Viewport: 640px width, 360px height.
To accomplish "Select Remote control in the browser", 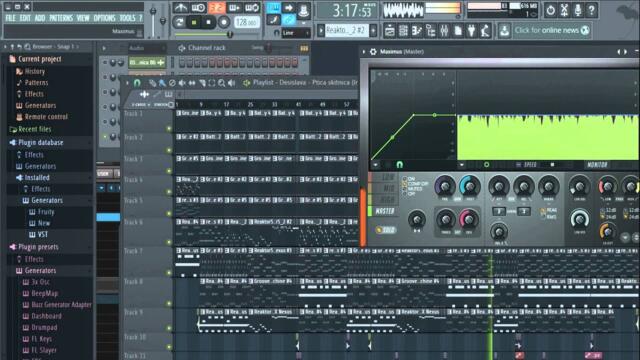I will [x=46, y=117].
